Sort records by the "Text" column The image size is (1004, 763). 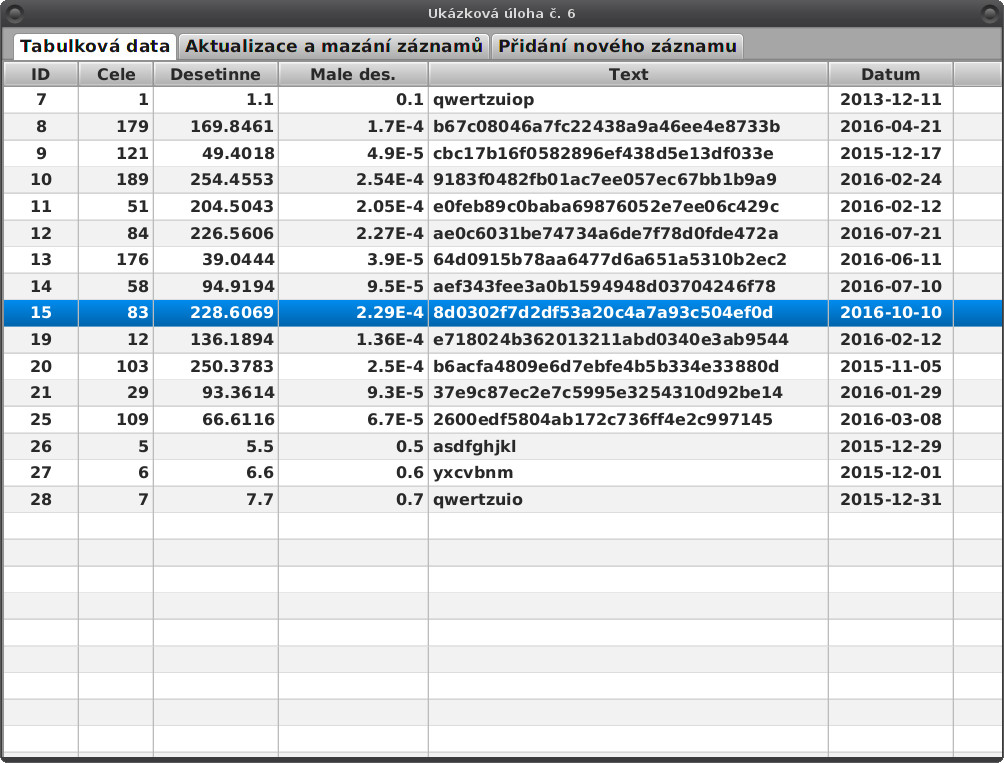click(x=628, y=73)
